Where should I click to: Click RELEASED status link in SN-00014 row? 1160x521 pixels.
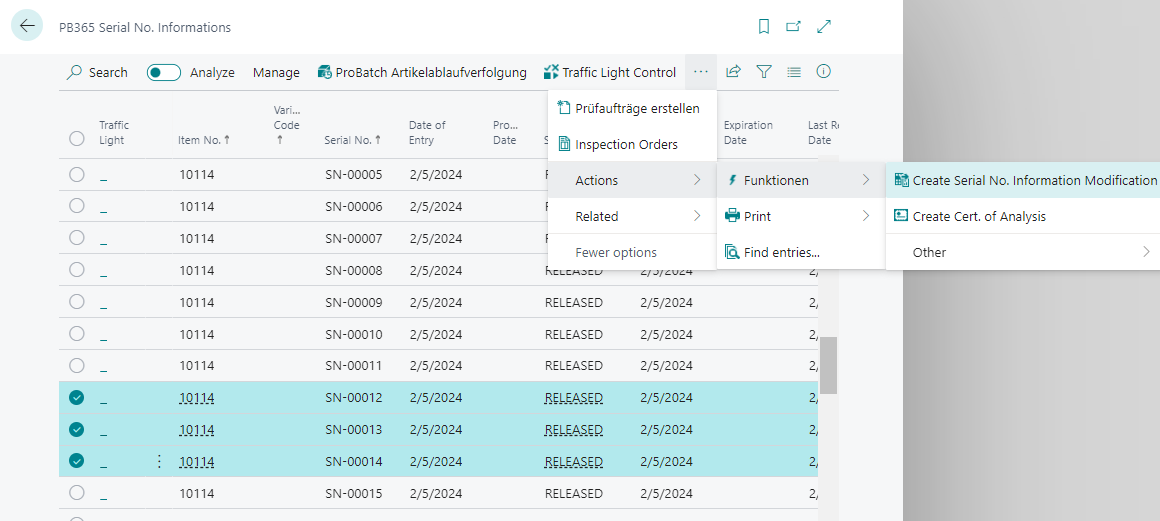[x=573, y=462]
